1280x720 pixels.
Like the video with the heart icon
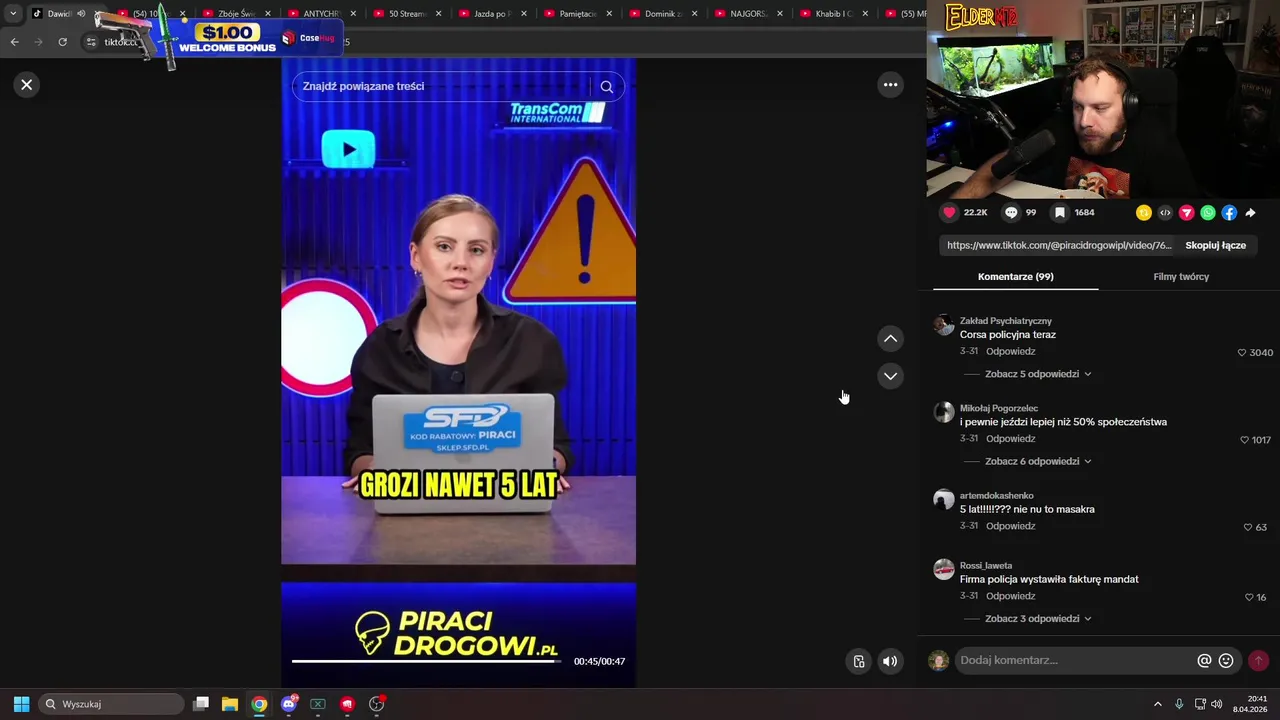(x=950, y=212)
